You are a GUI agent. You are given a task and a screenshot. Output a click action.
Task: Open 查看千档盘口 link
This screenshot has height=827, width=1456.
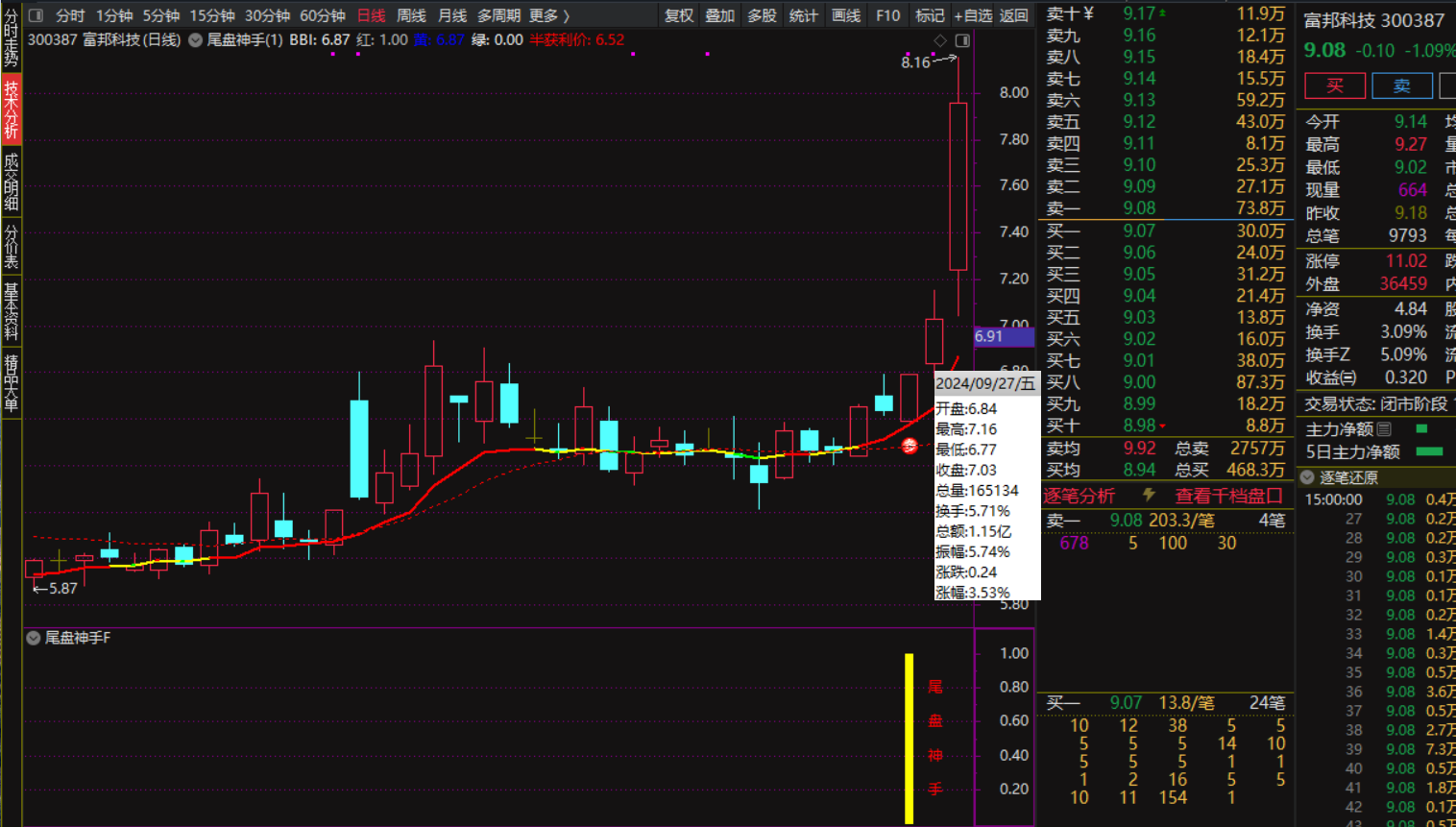coord(1228,496)
